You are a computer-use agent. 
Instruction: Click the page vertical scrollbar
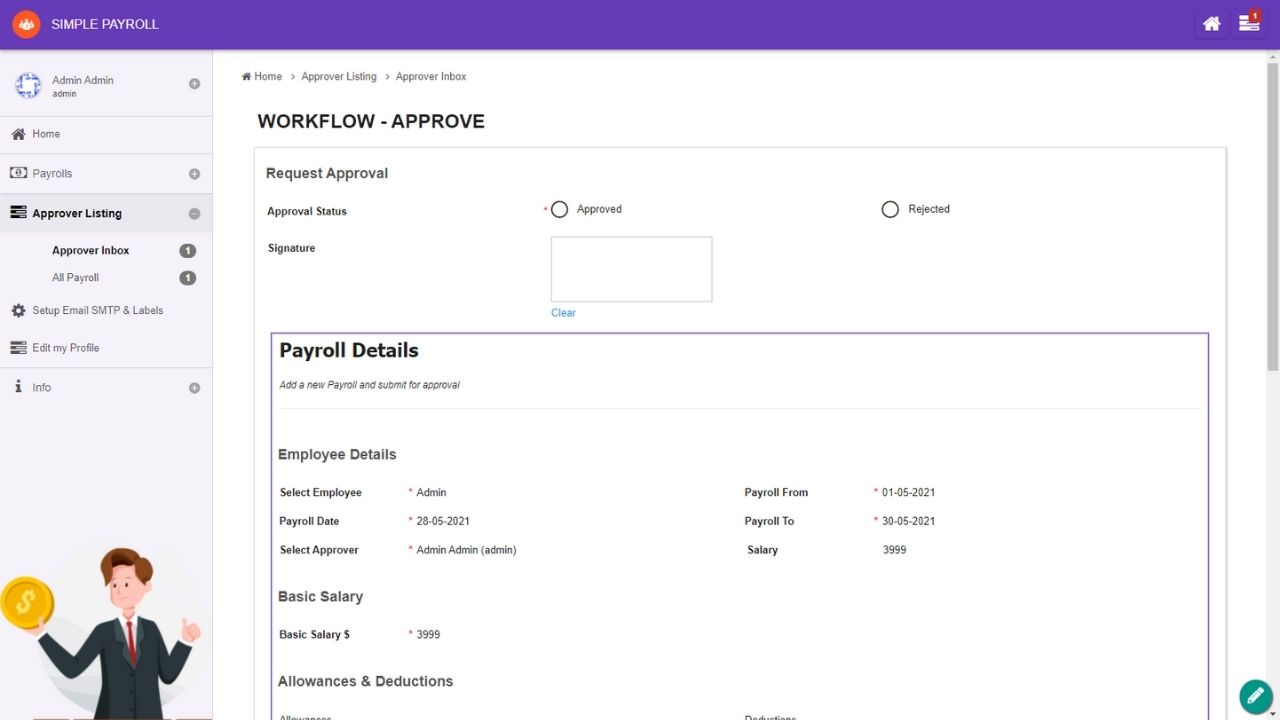(1272, 210)
